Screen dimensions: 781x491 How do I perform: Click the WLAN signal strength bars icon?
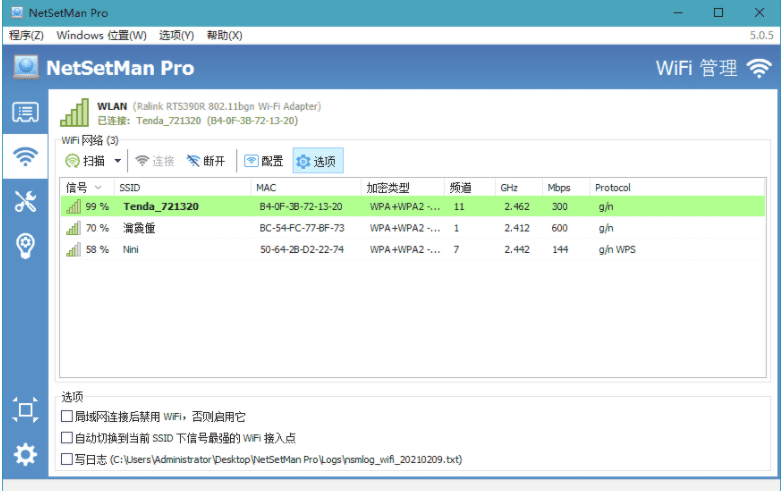pos(75,113)
